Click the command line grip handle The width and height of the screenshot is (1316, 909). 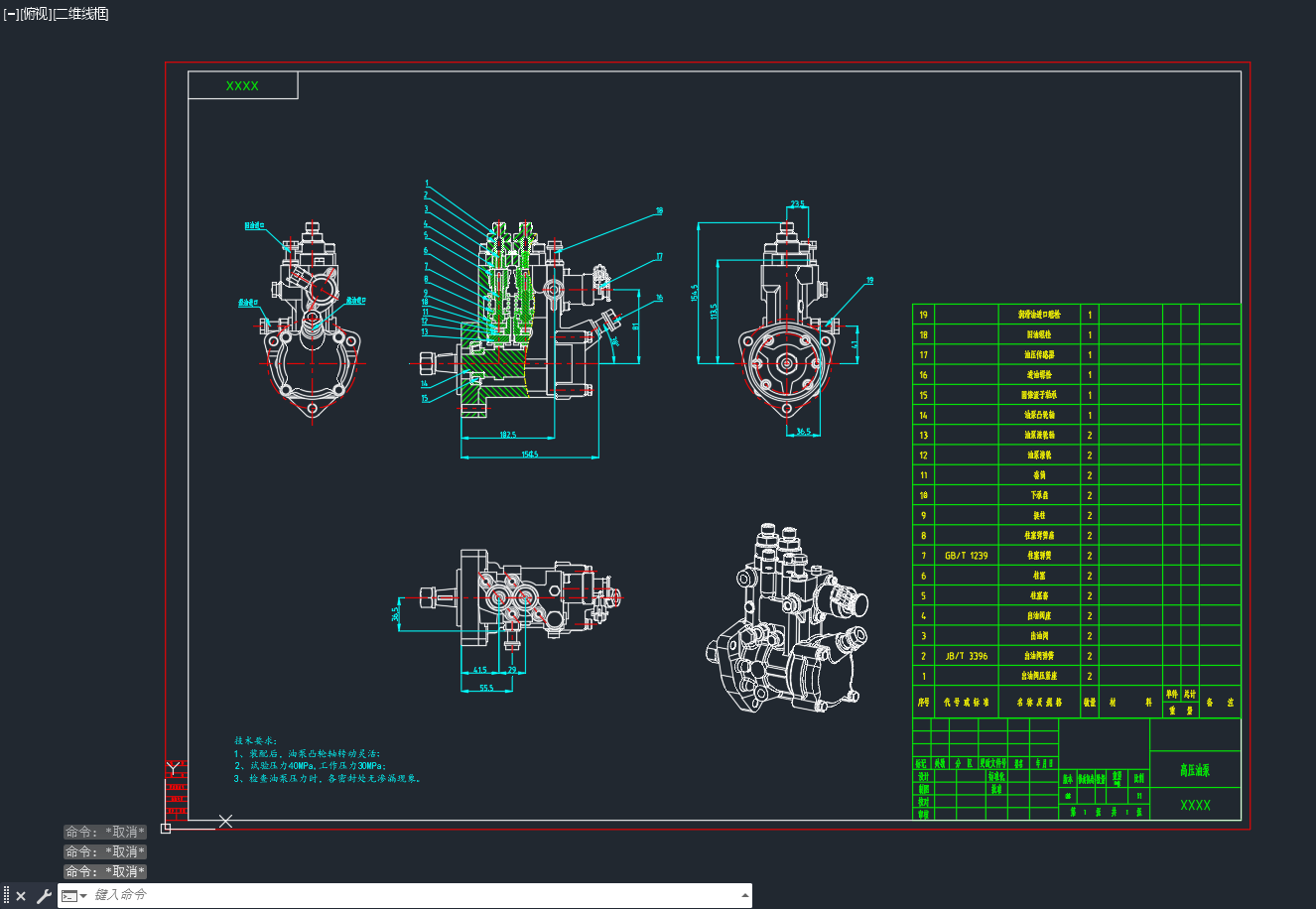point(6,896)
